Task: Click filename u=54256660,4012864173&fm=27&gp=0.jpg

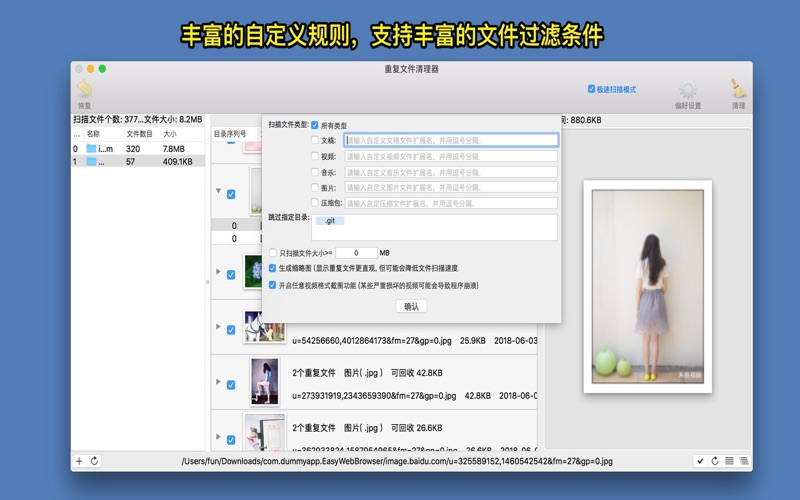Action: 371,340
